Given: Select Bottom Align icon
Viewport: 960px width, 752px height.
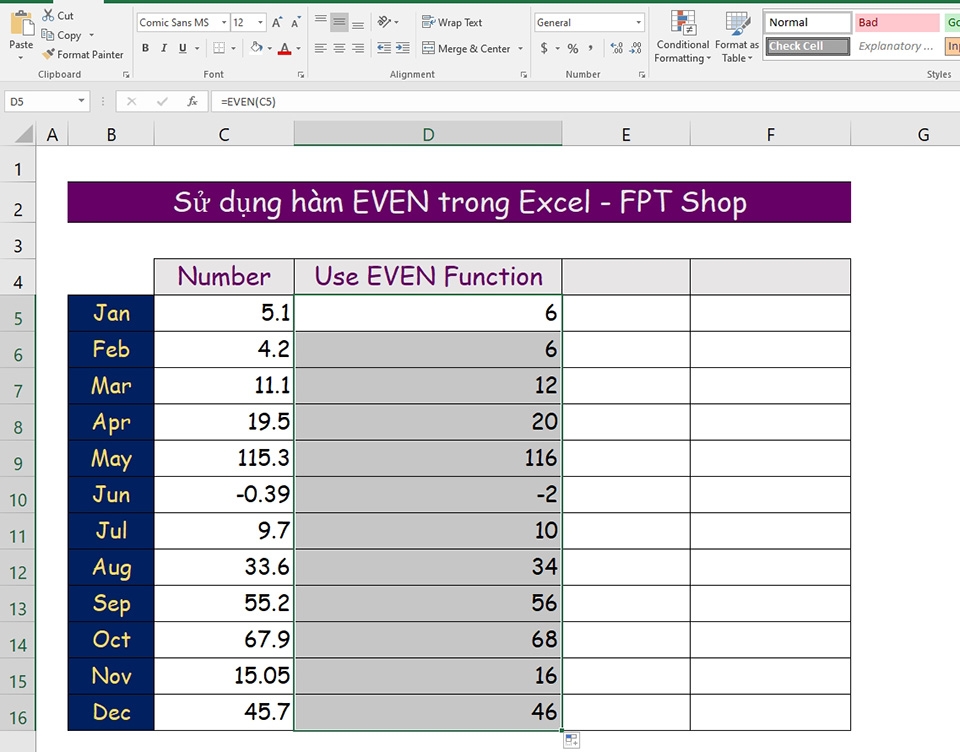Looking at the screenshot, I should click(358, 23).
